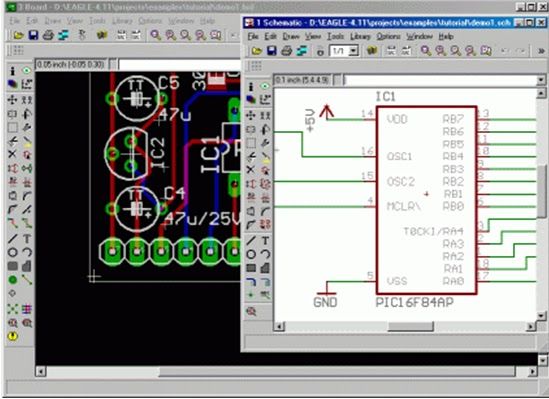
Task: Toggle the Show eye tool in board
Action: click(x=27, y=71)
